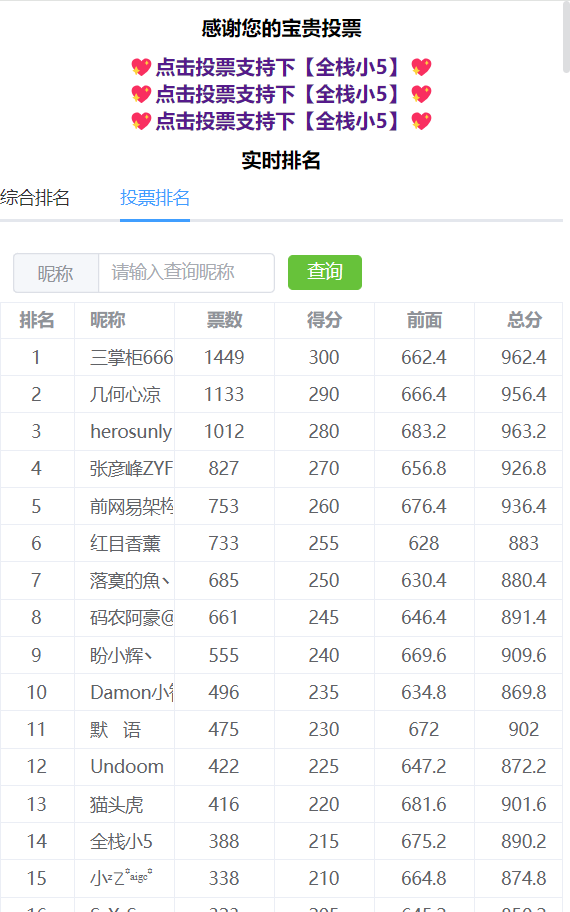
Task: Click the heart icon left of the first vote link
Action: click(x=141, y=67)
